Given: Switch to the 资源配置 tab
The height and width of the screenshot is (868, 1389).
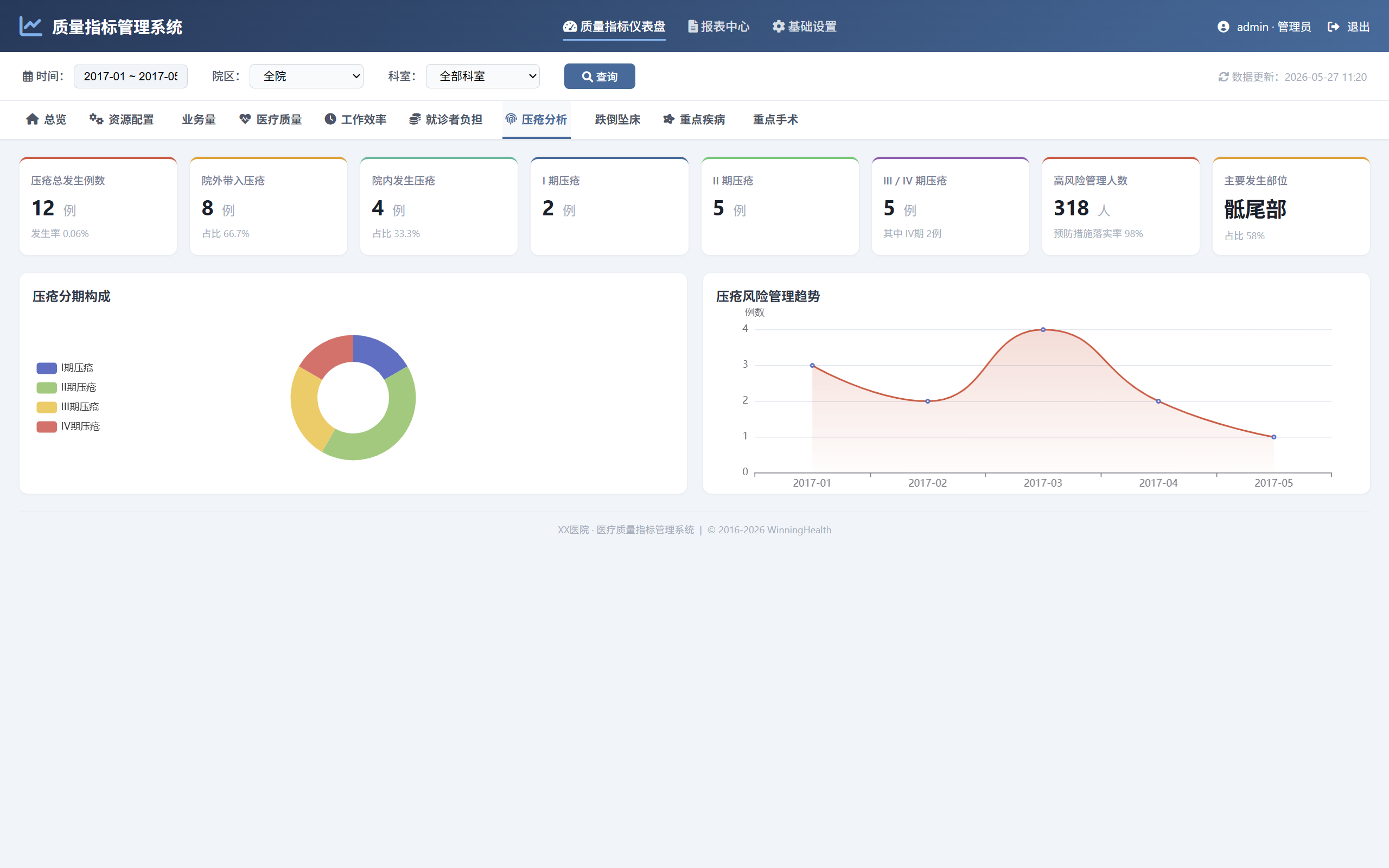Looking at the screenshot, I should pyautogui.click(x=122, y=120).
